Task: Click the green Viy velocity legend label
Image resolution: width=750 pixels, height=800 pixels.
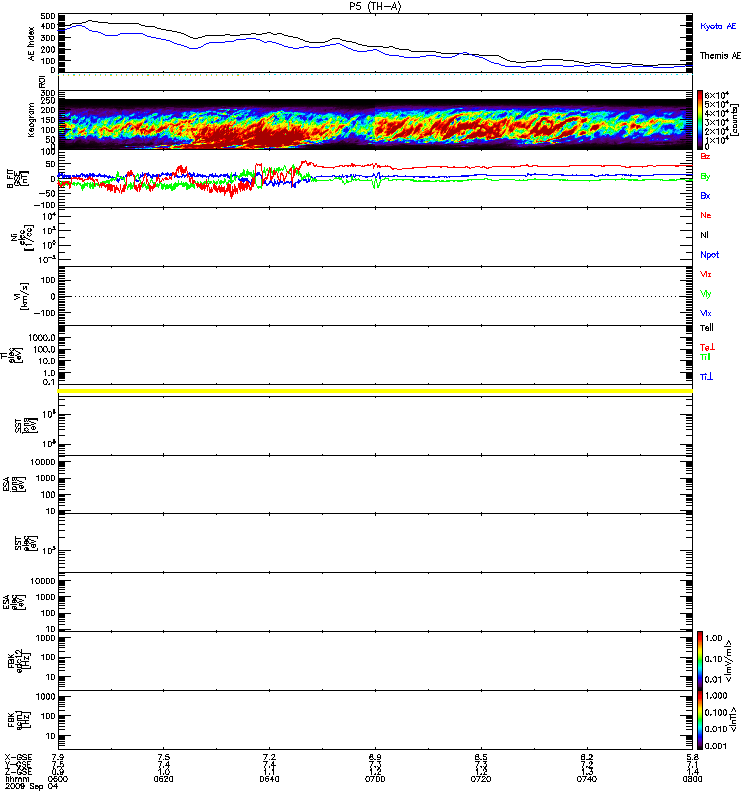Action: click(706, 294)
